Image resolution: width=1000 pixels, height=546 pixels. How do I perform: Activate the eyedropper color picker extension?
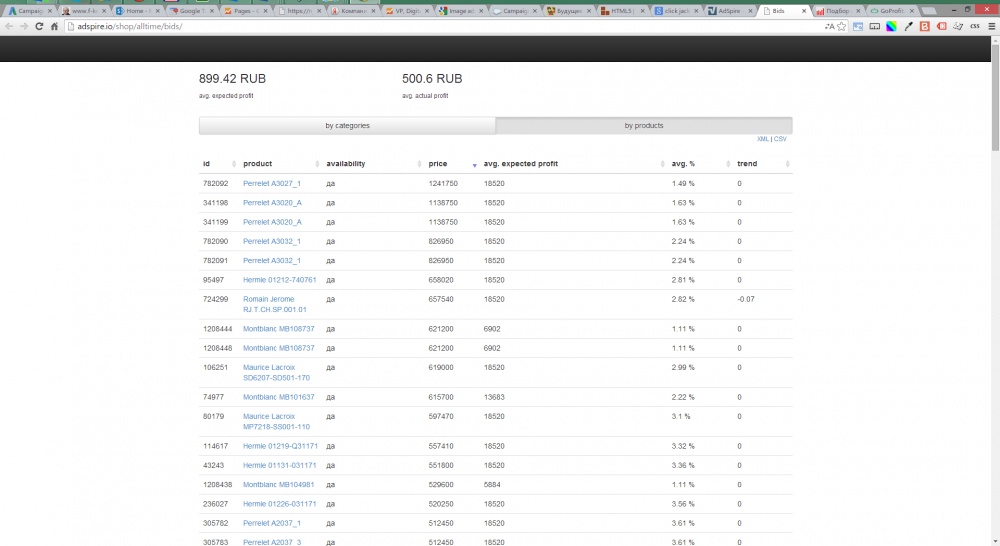tap(908, 26)
